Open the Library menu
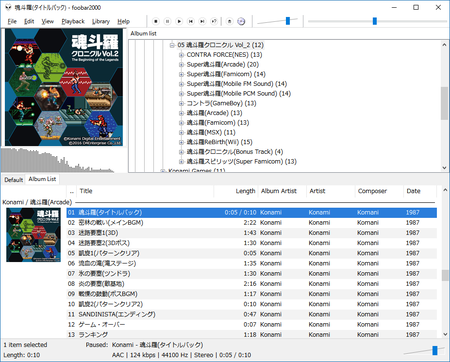This screenshot has height=362, width=450. 101,21
